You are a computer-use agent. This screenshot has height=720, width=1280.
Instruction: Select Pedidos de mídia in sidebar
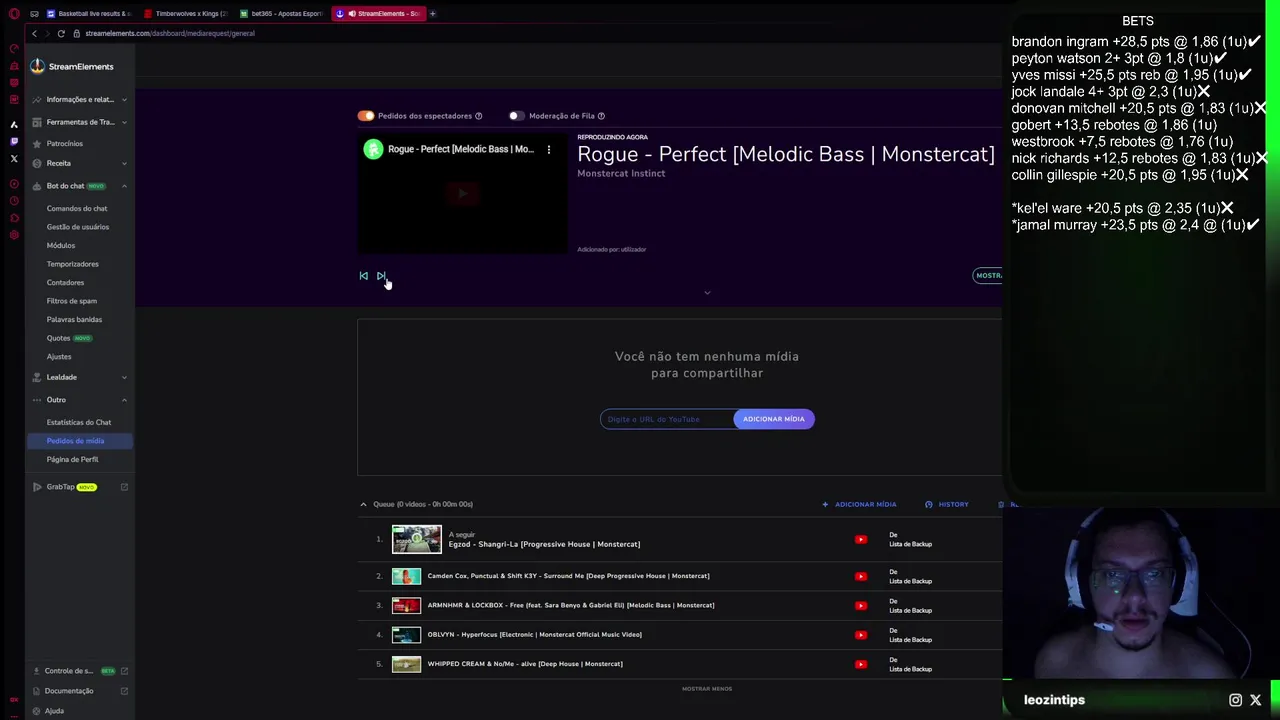click(x=79, y=441)
